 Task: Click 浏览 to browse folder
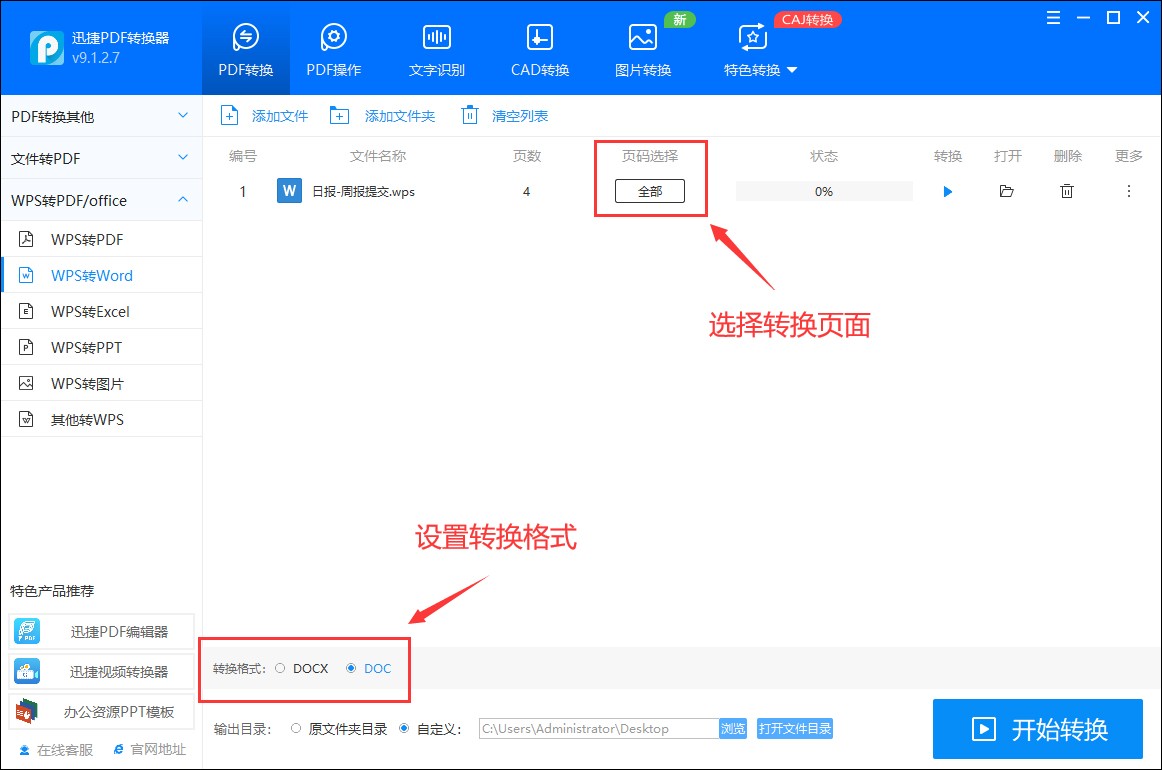click(x=733, y=728)
